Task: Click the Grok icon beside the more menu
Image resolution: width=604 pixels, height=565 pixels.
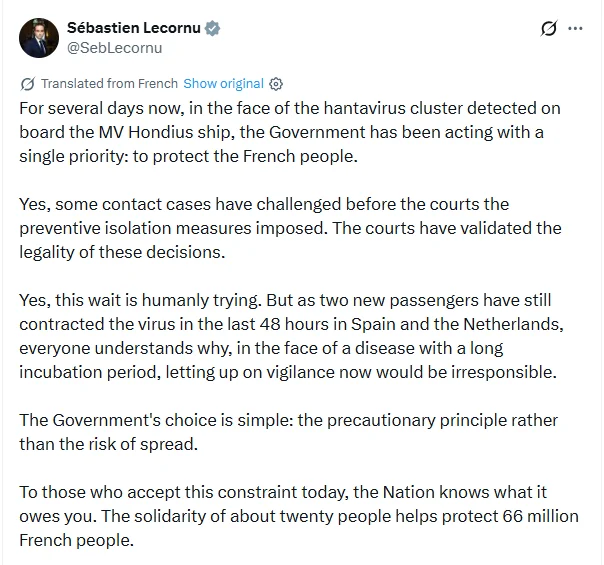Action: coord(549,28)
